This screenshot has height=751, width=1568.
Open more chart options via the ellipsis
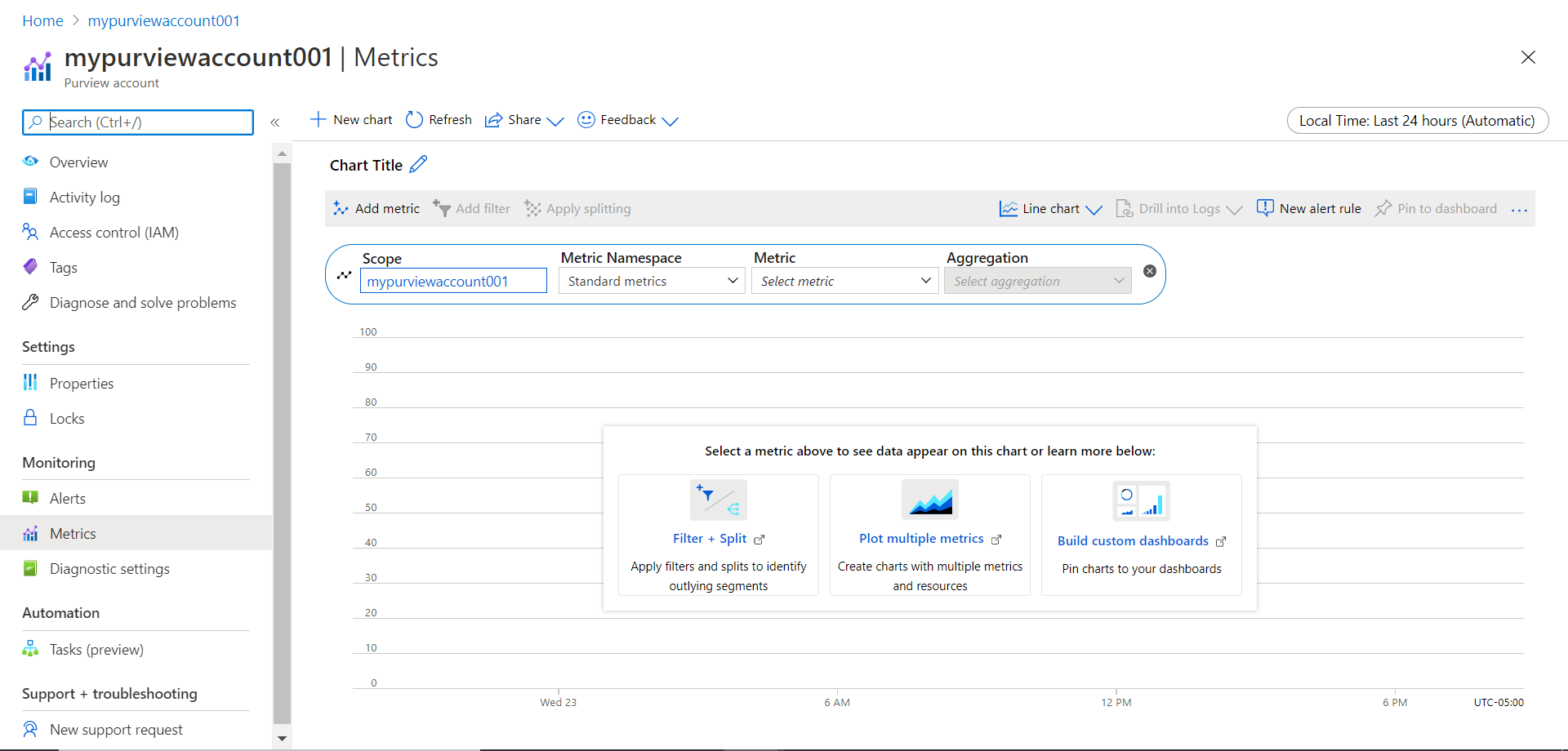(1519, 210)
